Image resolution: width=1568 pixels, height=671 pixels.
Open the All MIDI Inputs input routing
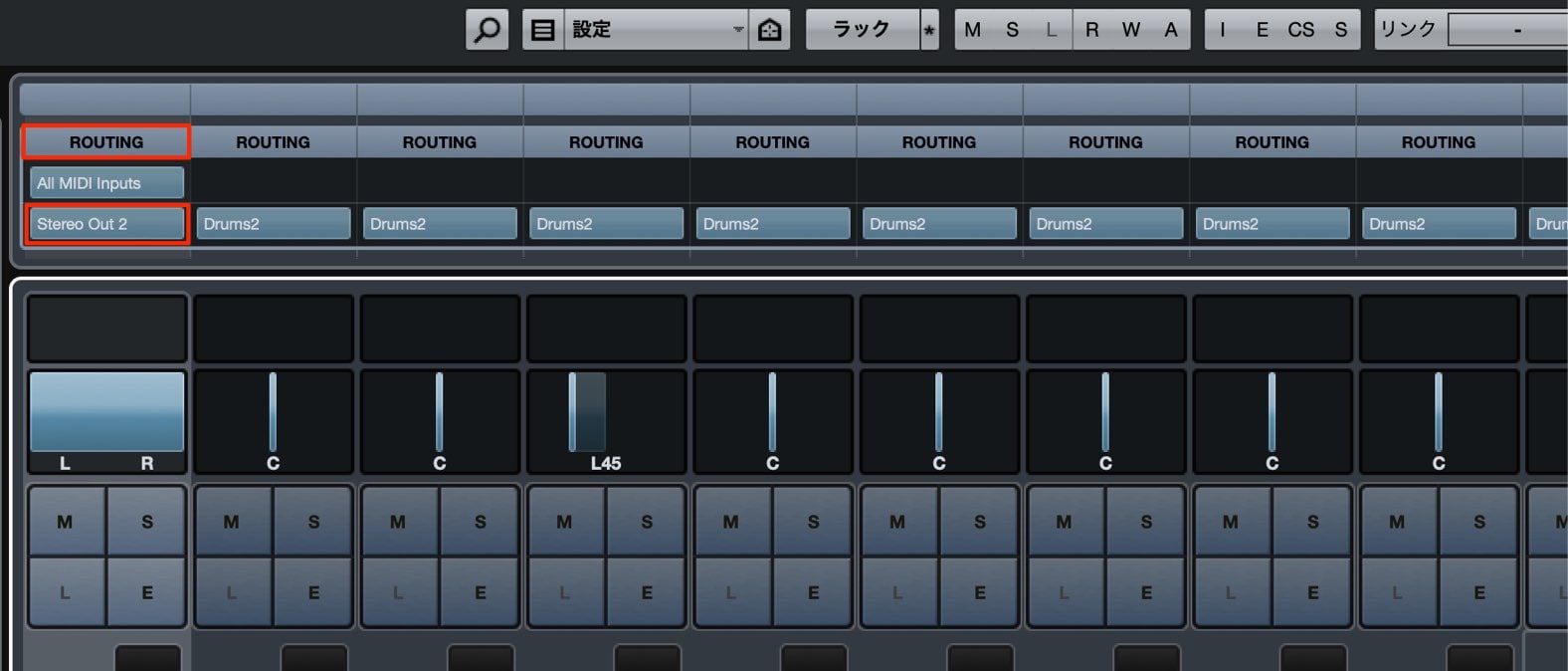point(106,183)
